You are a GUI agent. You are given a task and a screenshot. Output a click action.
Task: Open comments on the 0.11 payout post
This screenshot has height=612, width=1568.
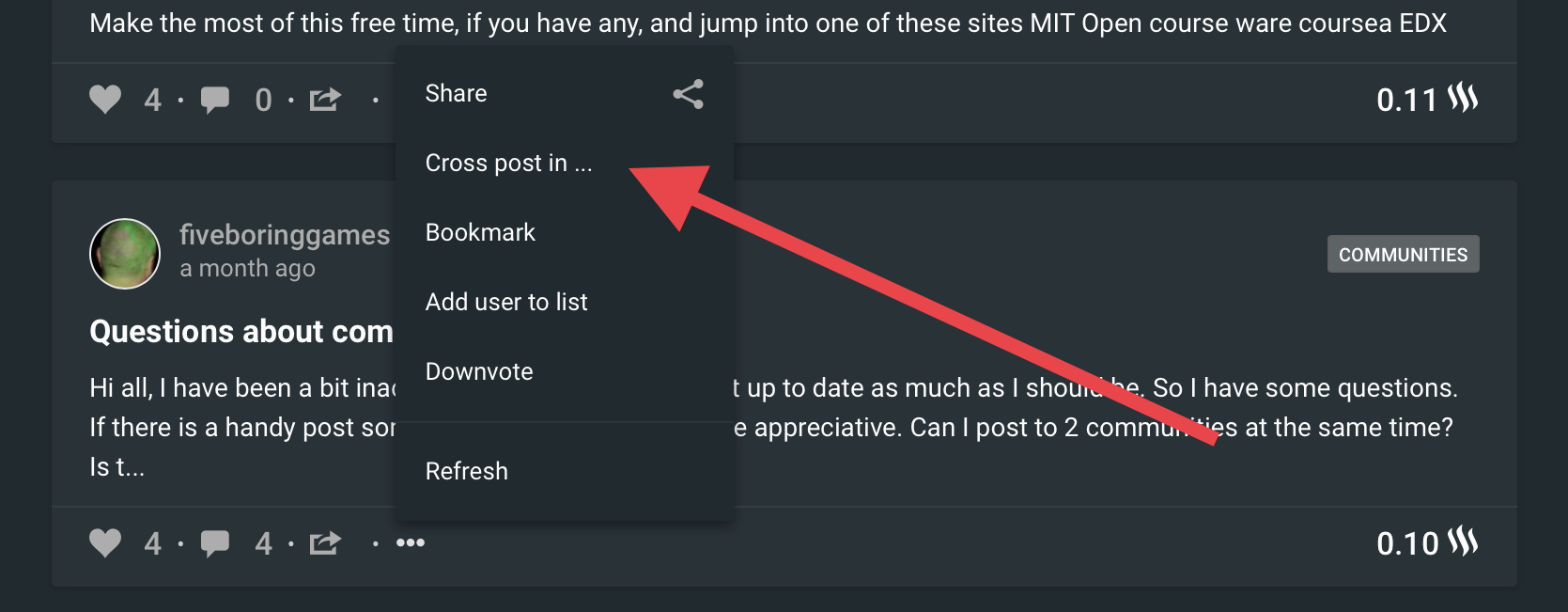pyautogui.click(x=215, y=99)
